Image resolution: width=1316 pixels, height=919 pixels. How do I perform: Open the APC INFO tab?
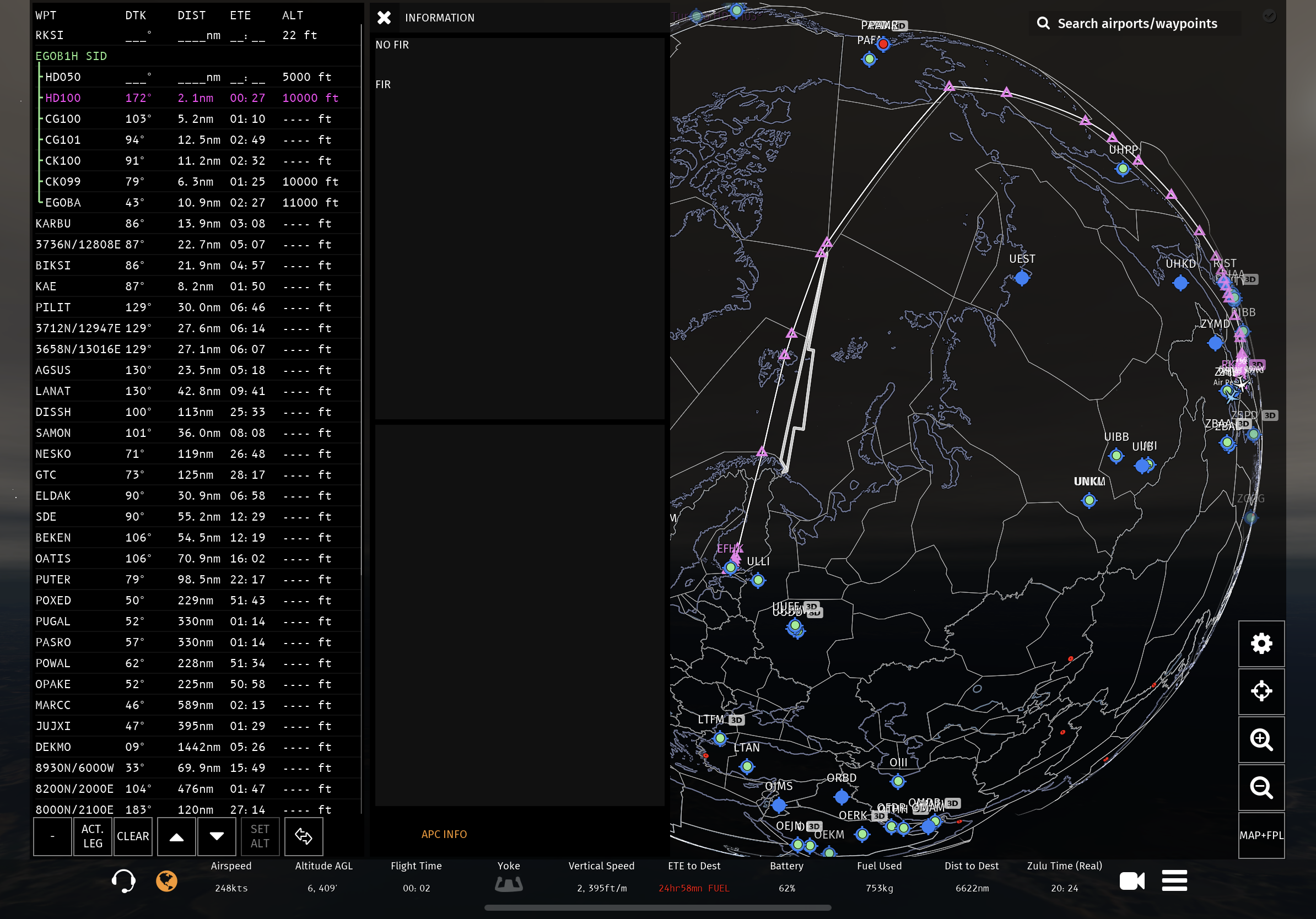click(444, 834)
